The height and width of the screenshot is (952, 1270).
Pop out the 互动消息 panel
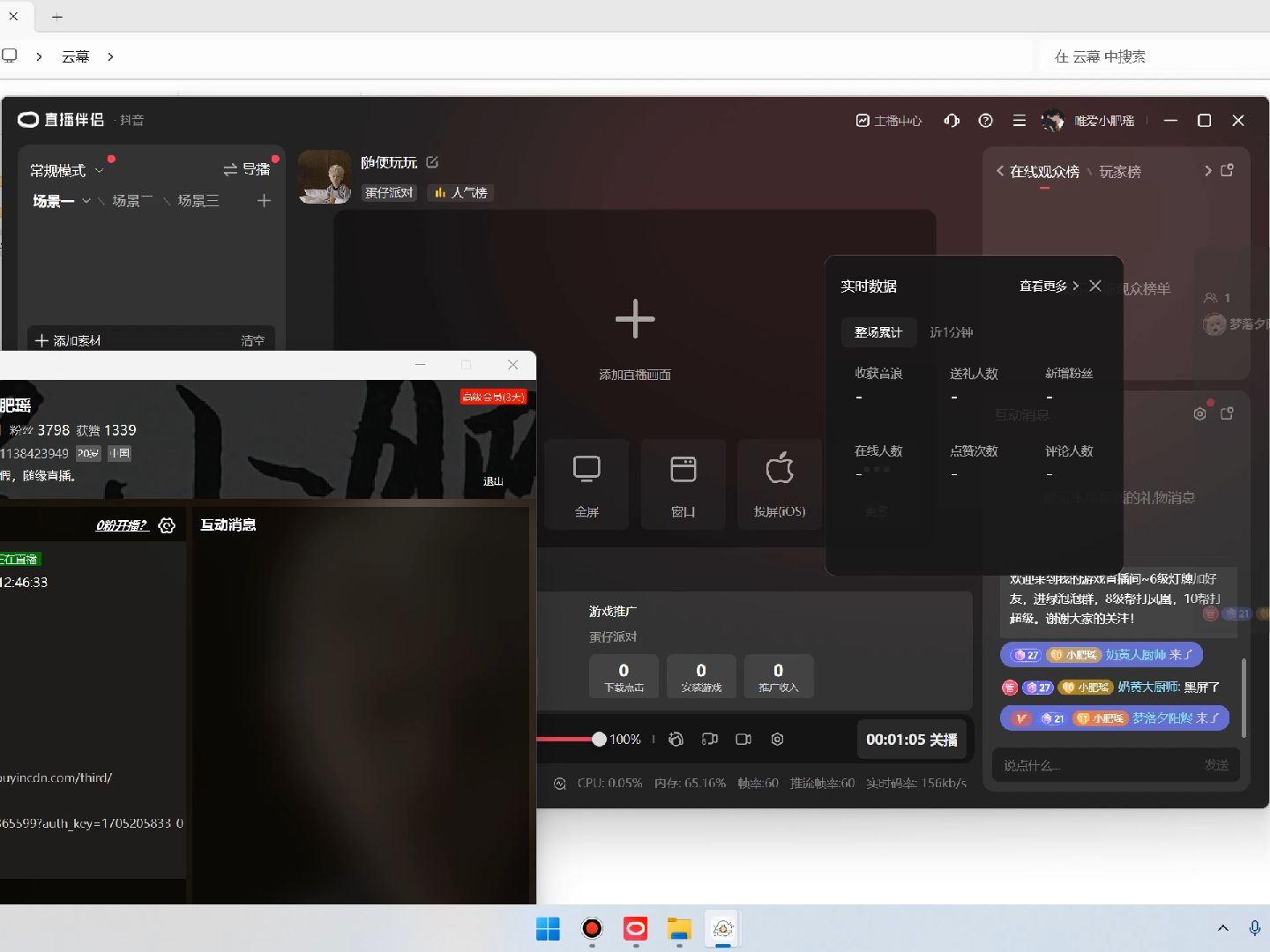[1227, 413]
